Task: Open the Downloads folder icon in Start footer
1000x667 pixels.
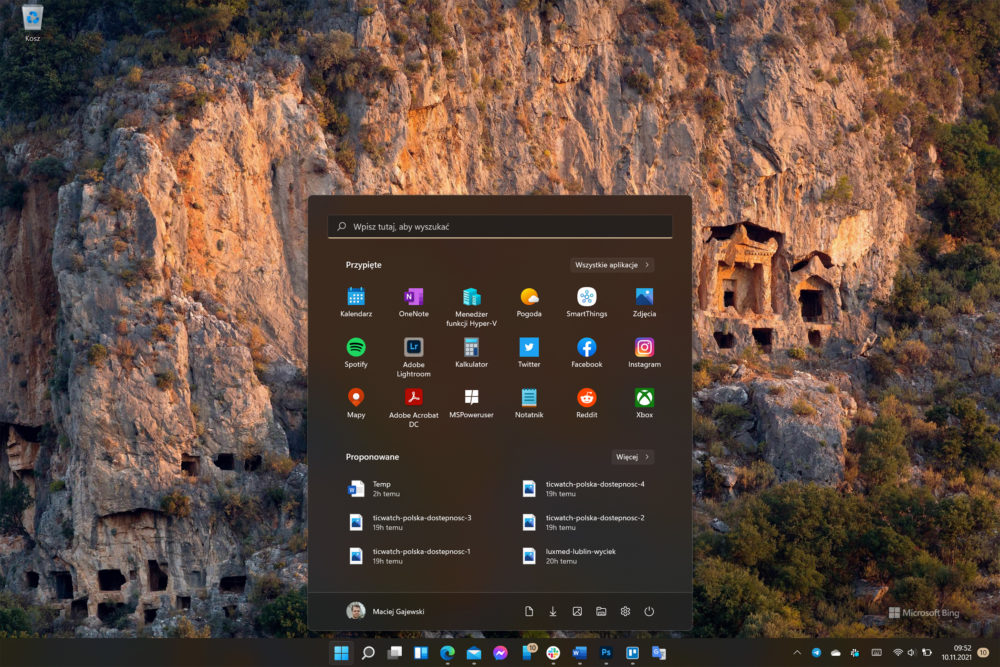Action: 553,612
